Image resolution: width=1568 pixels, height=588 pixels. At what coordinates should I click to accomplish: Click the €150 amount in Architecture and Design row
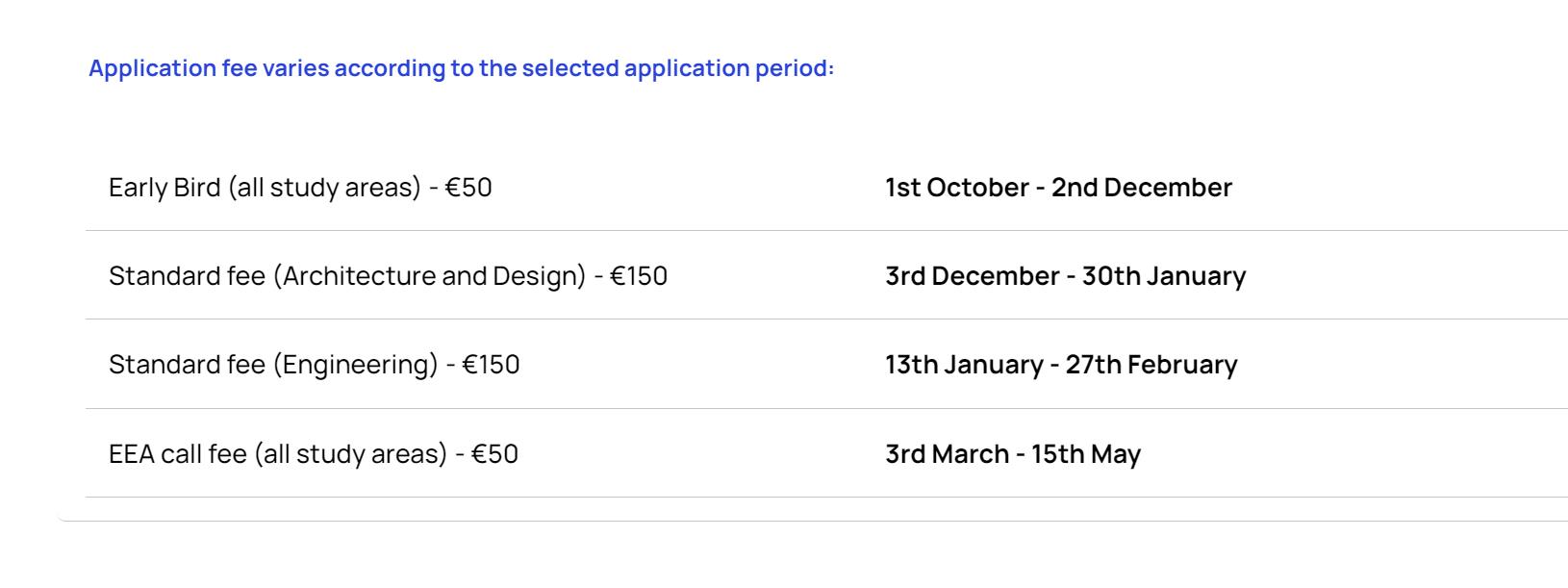(639, 276)
